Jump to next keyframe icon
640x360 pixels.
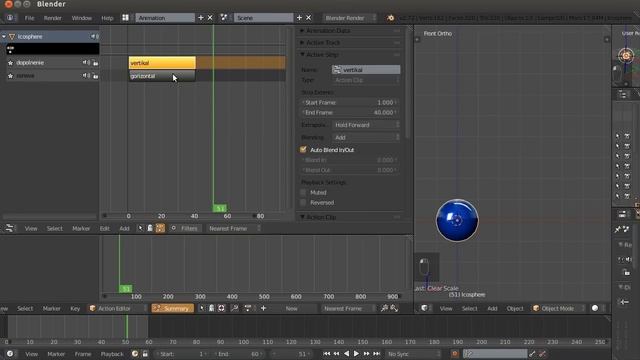[x=367, y=353]
